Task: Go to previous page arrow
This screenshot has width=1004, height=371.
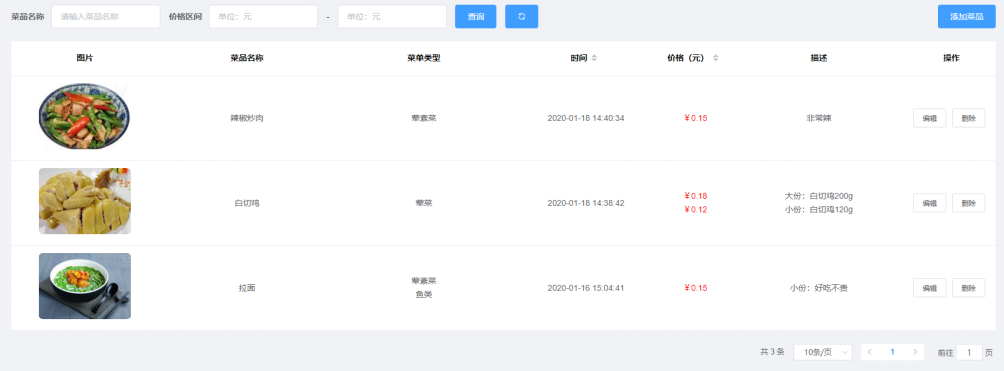Action: [869, 352]
